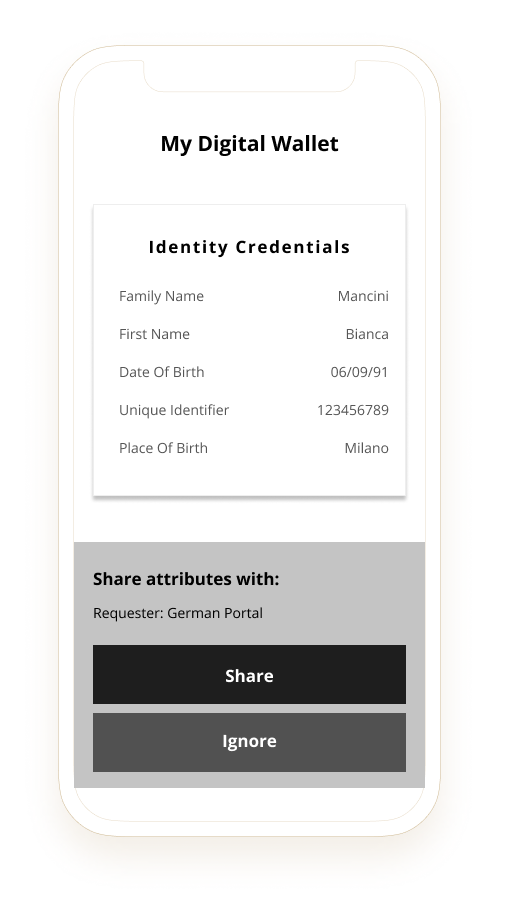Click the Mancini family name value
Image resolution: width=508 pixels, height=914 pixels.
(363, 296)
